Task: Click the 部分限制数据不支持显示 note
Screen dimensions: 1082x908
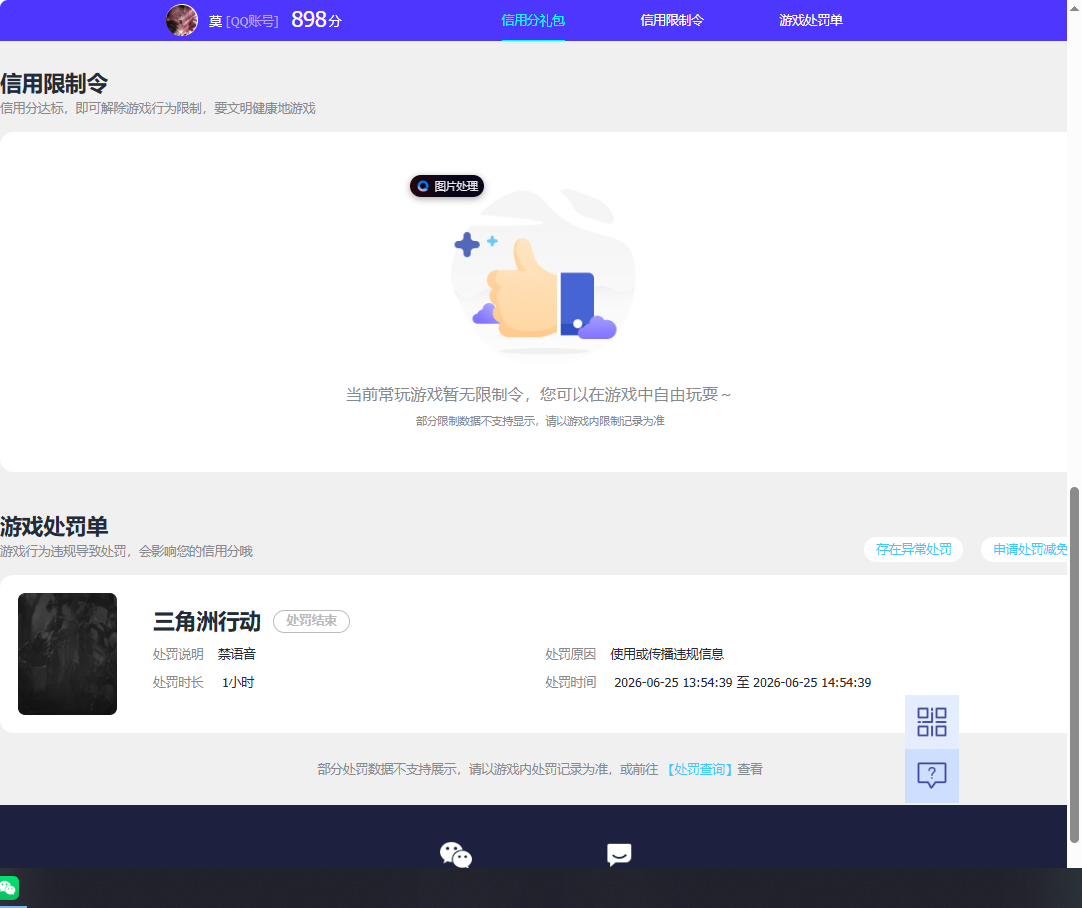Action: [x=540, y=421]
